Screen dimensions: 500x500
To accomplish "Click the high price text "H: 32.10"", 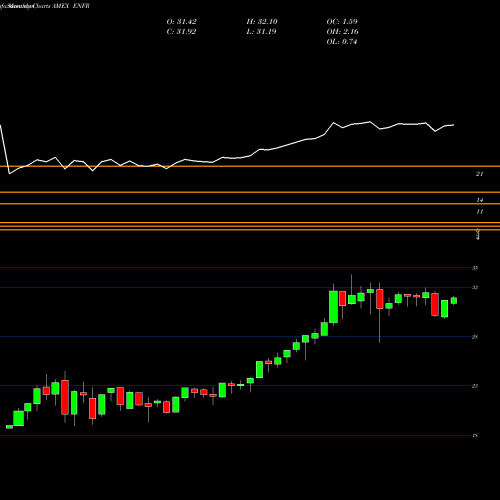I will coord(262,22).
